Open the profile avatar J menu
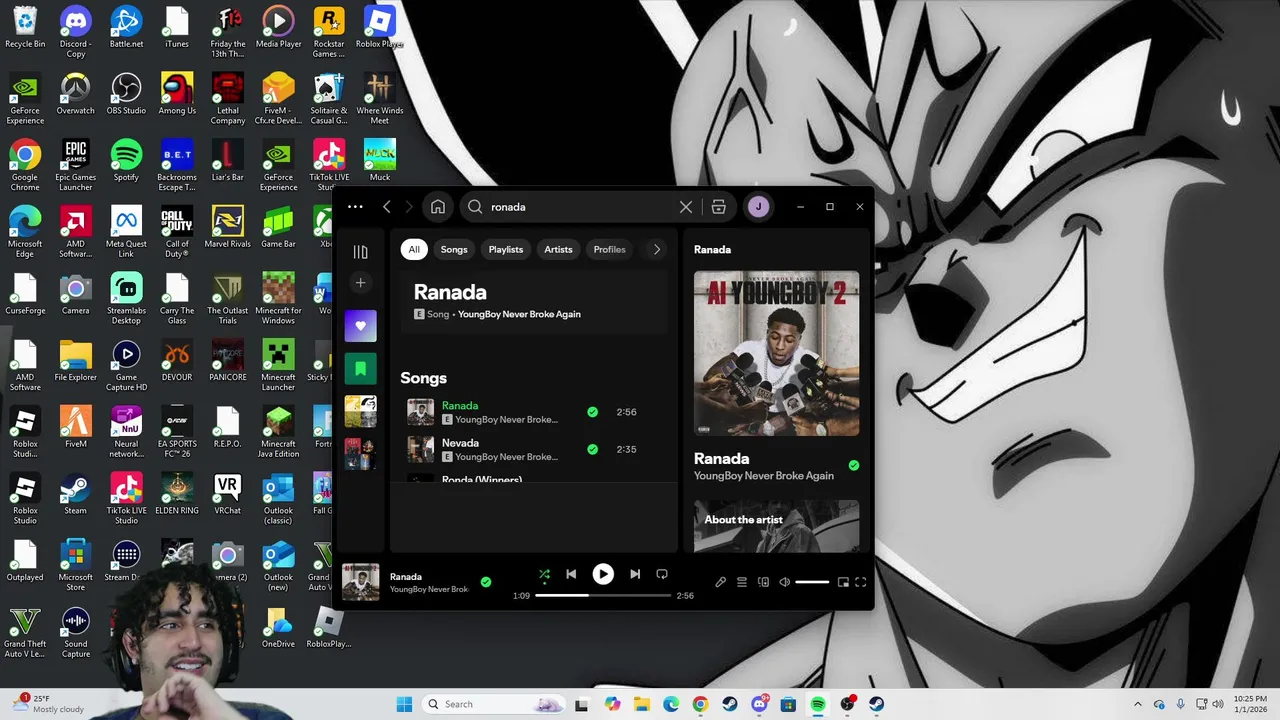This screenshot has width=1280, height=720. click(758, 207)
